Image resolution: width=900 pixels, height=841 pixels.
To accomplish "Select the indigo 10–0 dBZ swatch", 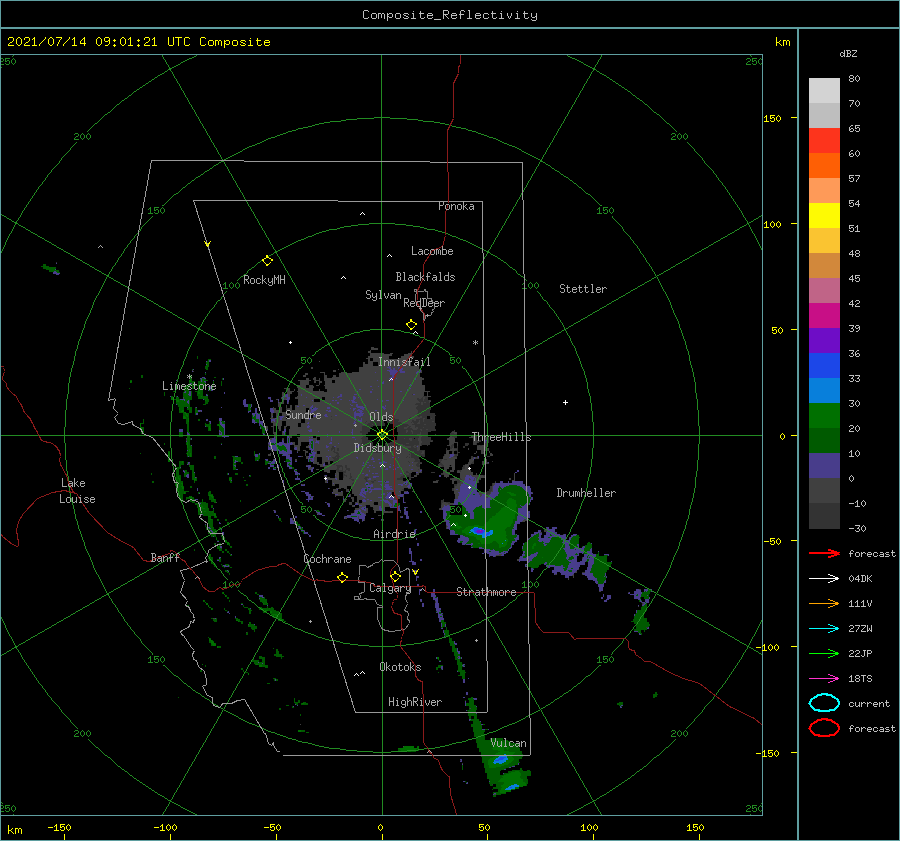I will point(824,465).
